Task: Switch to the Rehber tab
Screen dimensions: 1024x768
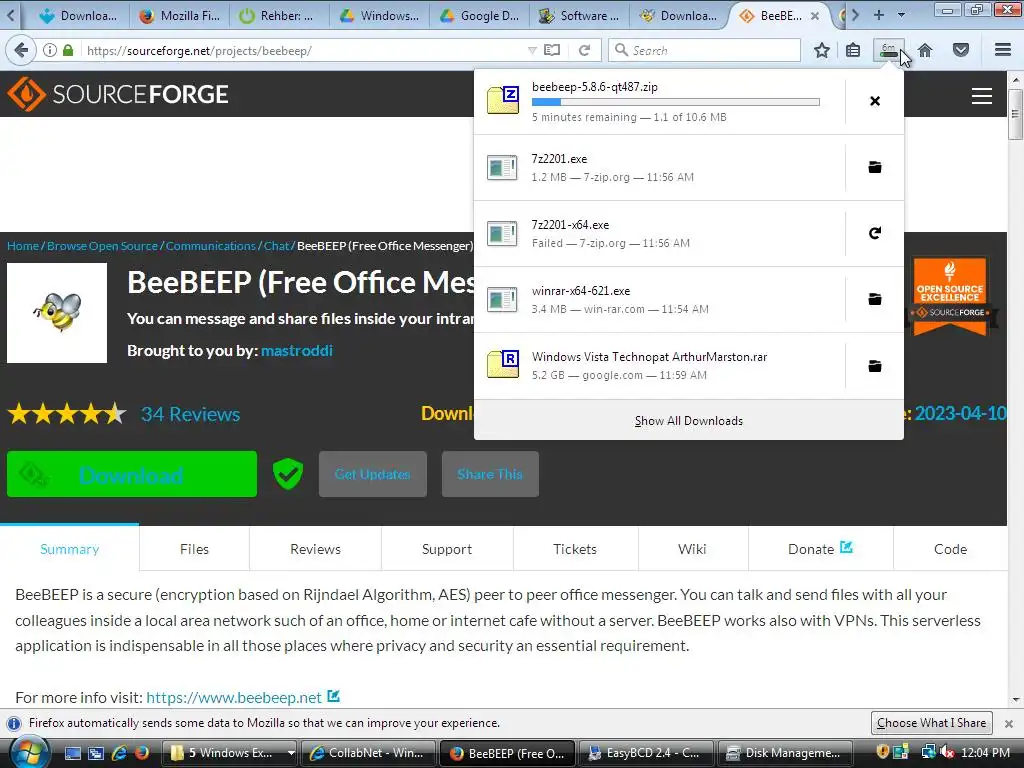Action: [x=279, y=16]
